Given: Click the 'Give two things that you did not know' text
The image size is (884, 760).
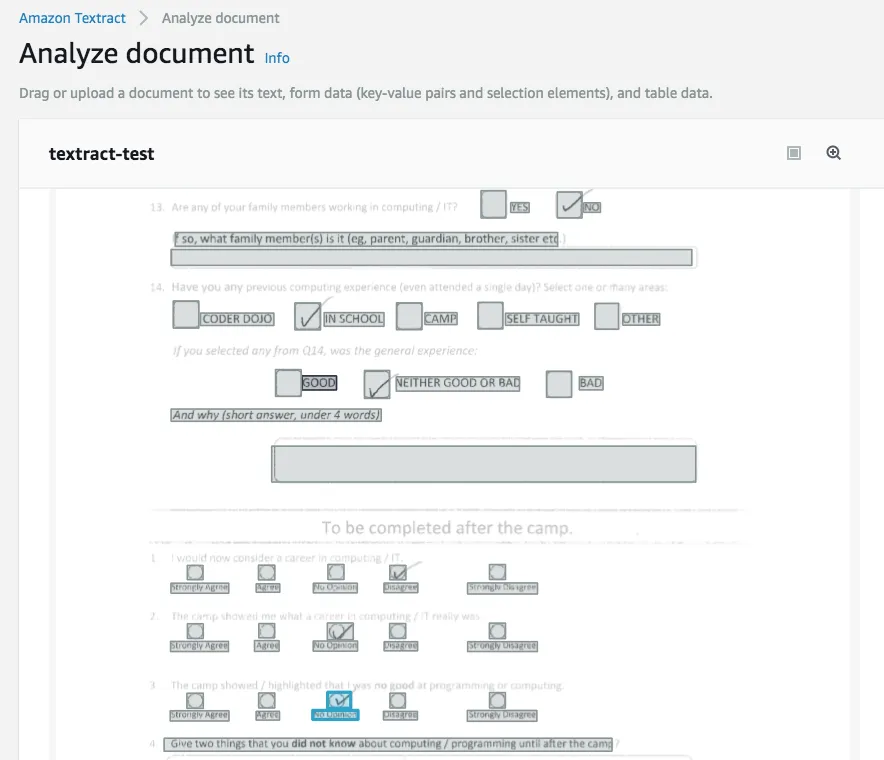Looking at the screenshot, I should (388, 744).
